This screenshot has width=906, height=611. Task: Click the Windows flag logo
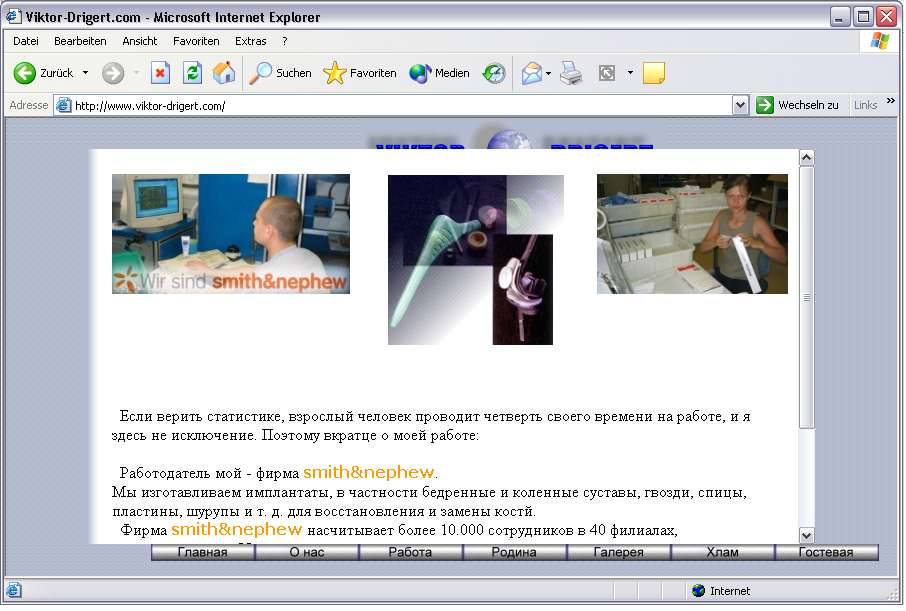[880, 41]
